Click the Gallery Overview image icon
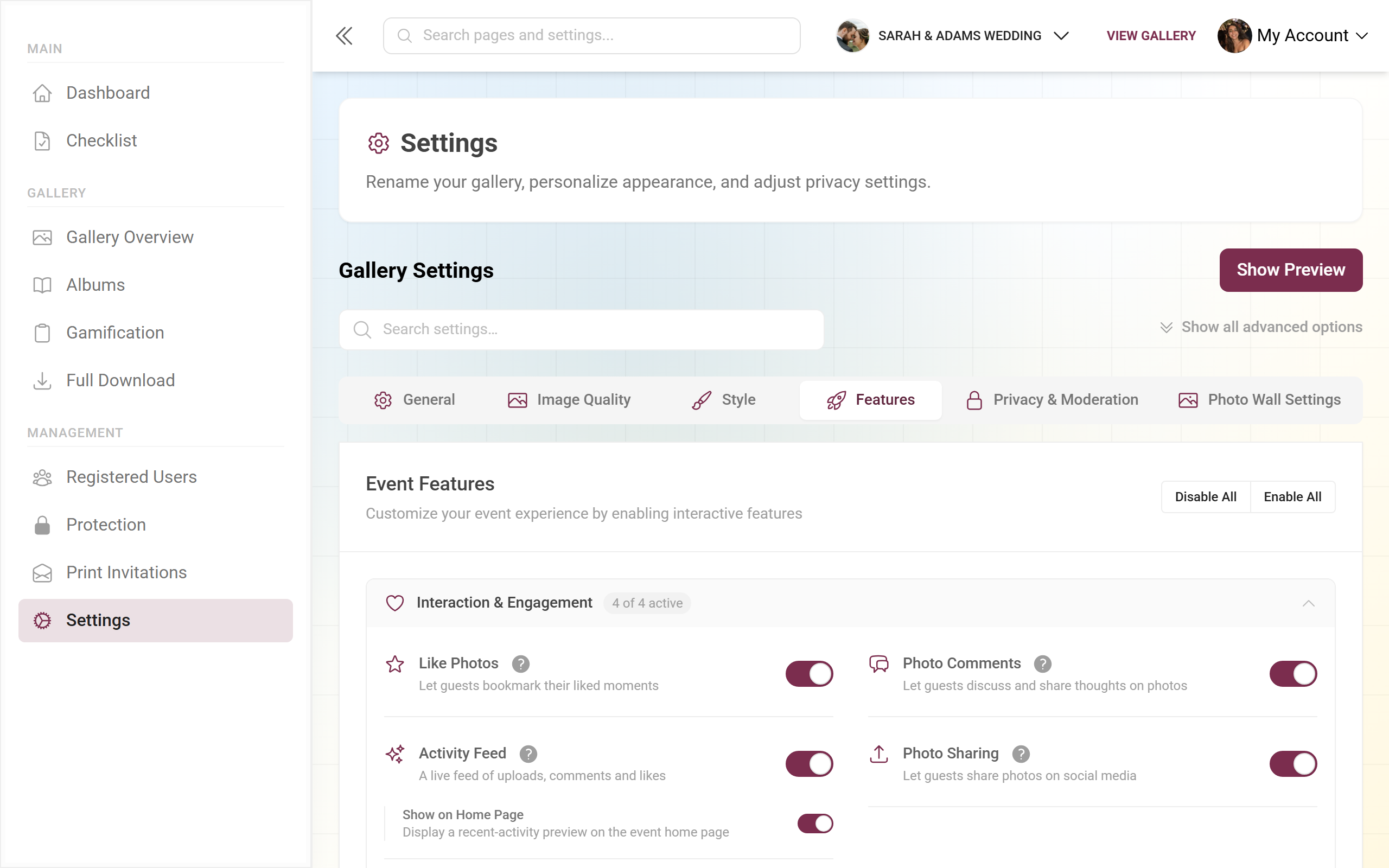Image resolution: width=1389 pixels, height=868 pixels. coord(42,237)
